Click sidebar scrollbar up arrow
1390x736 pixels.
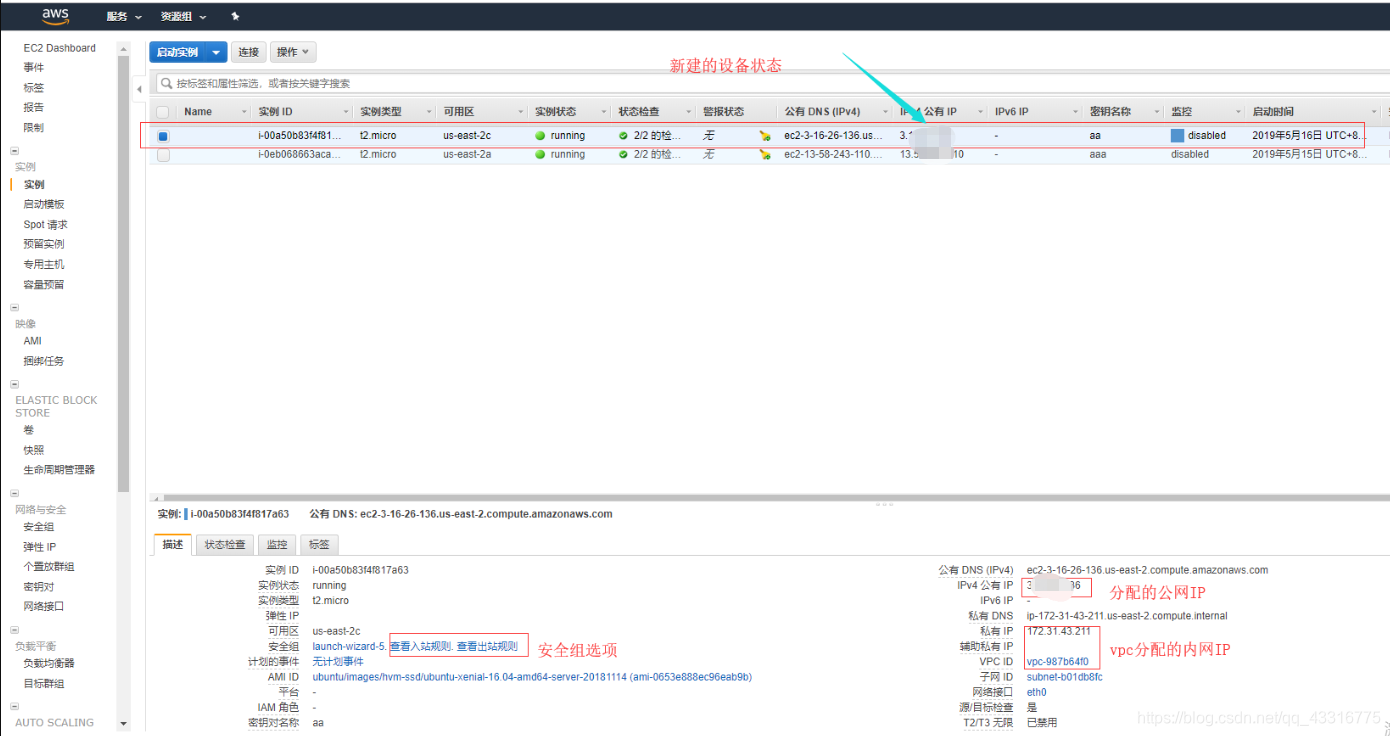tap(124, 48)
